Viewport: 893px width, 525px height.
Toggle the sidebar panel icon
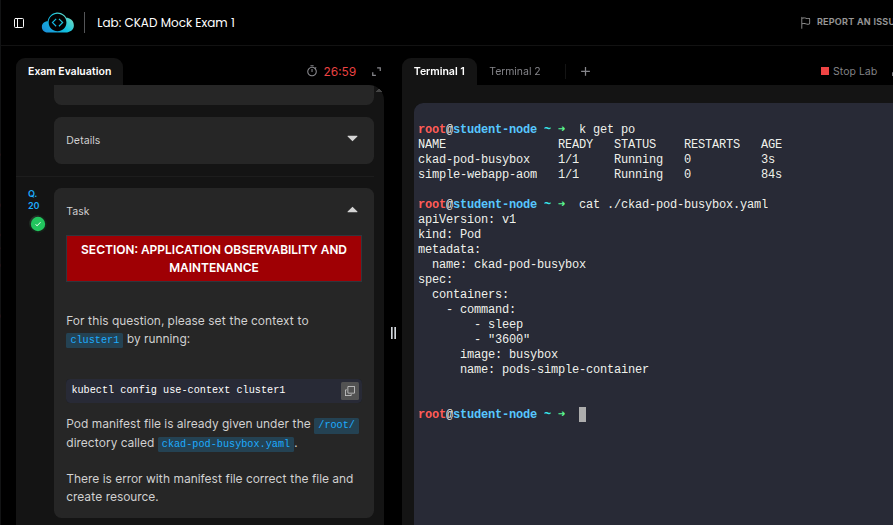pyautogui.click(x=19, y=22)
